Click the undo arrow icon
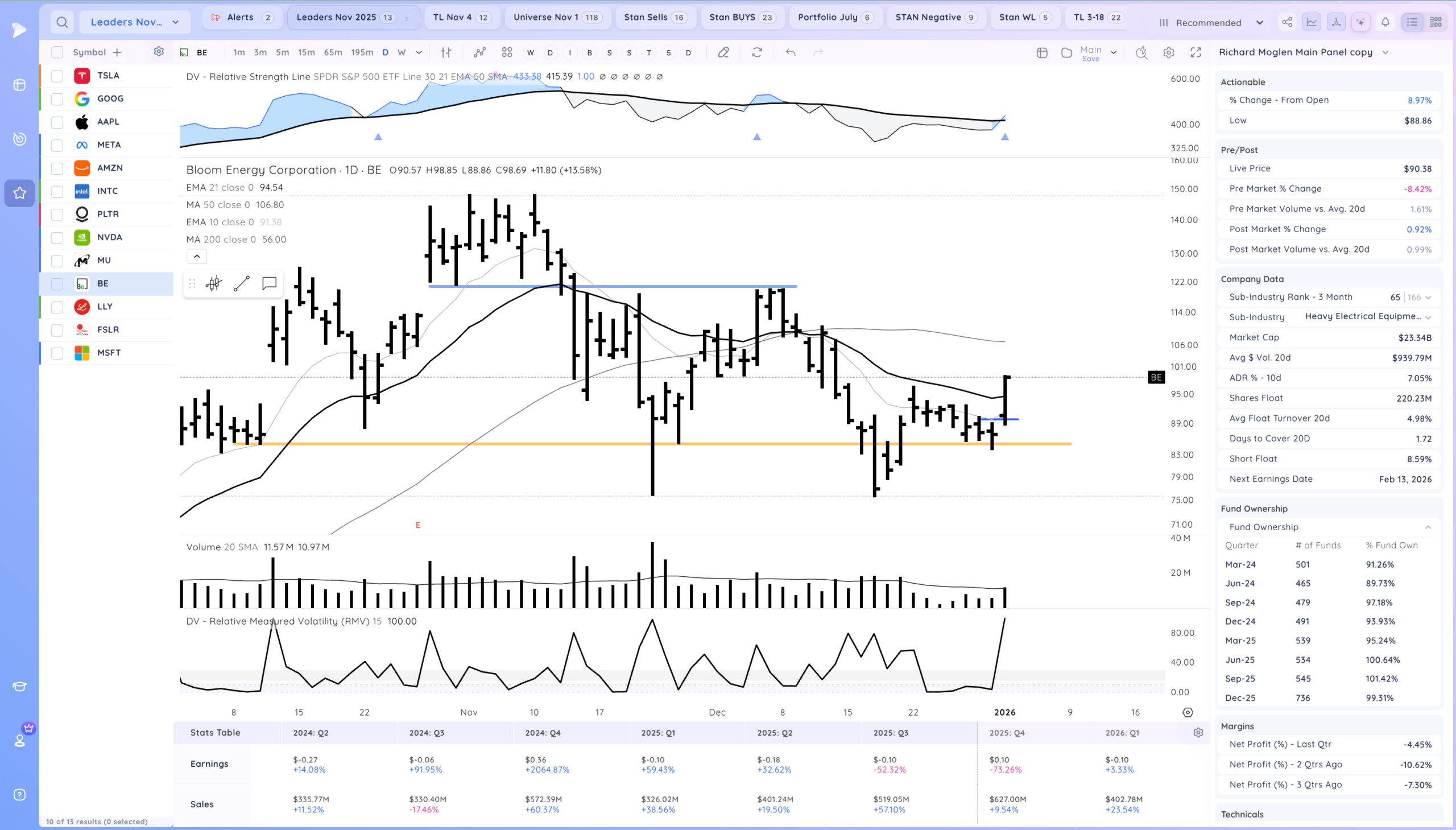This screenshot has width=1456, height=830. [791, 52]
